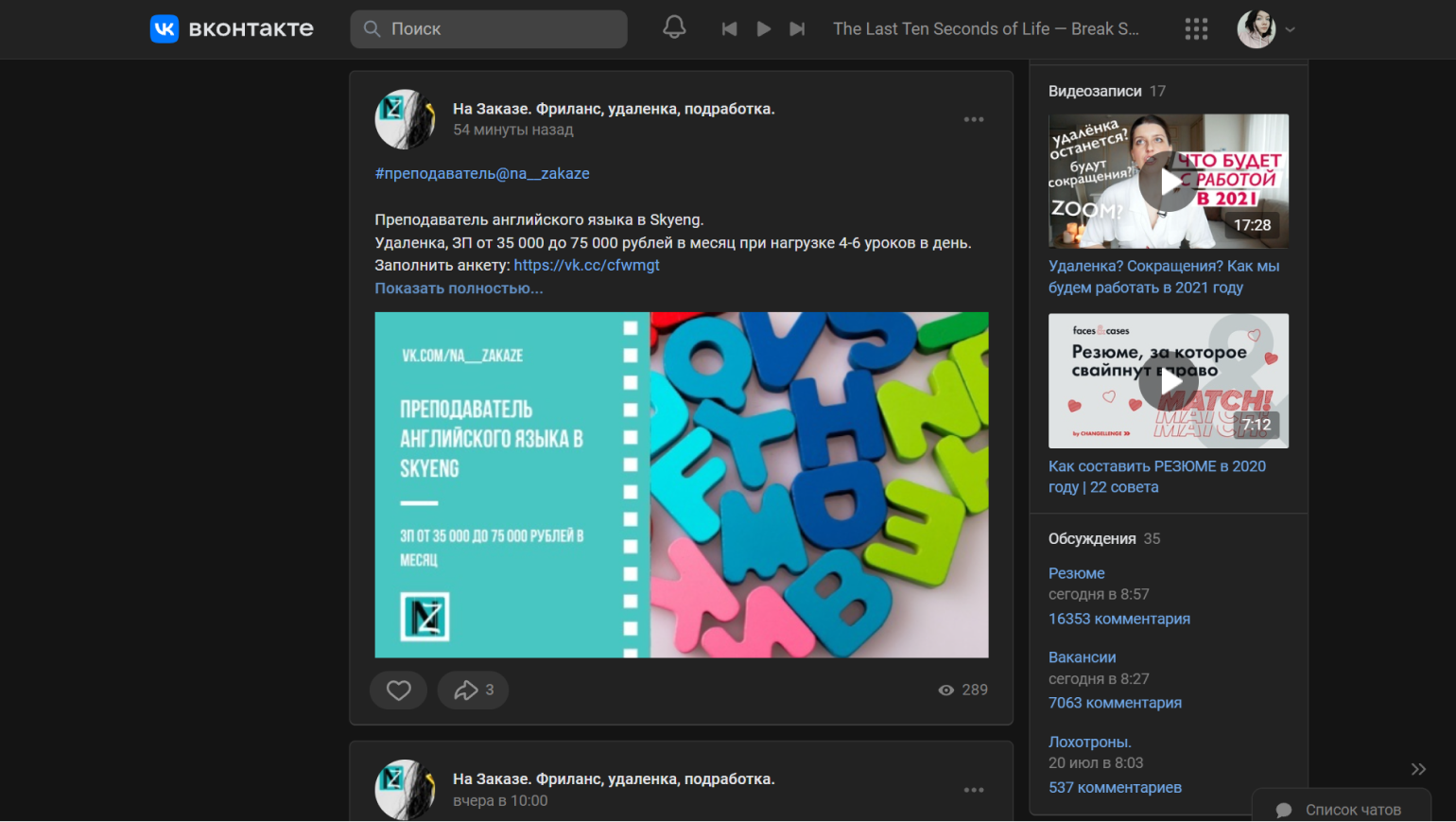The width and height of the screenshot is (1456, 822).
Task: Open the notifications bell
Action: 674,27
